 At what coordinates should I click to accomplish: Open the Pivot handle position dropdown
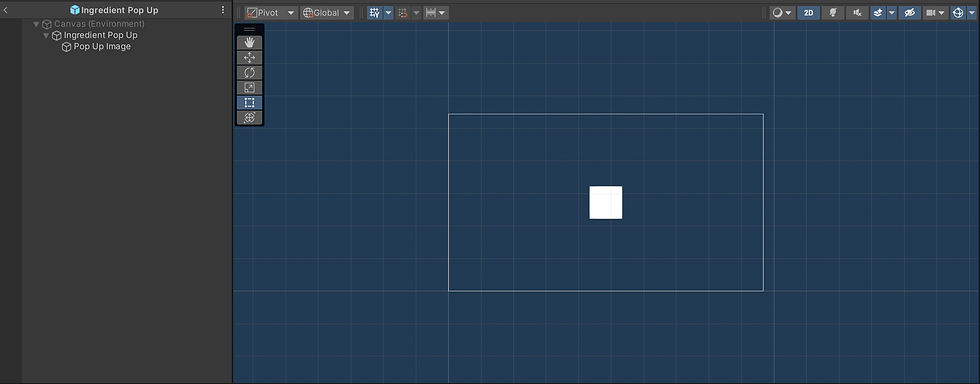coord(271,13)
